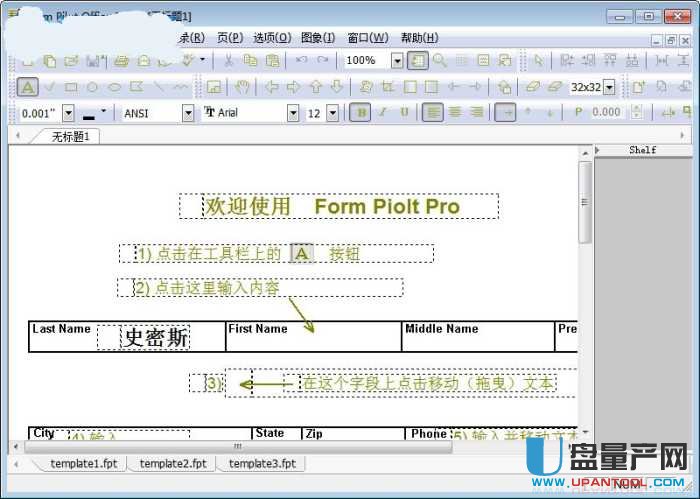Open the 图象(I) menu
Viewport: 700px width, 499px height.
(x=317, y=38)
